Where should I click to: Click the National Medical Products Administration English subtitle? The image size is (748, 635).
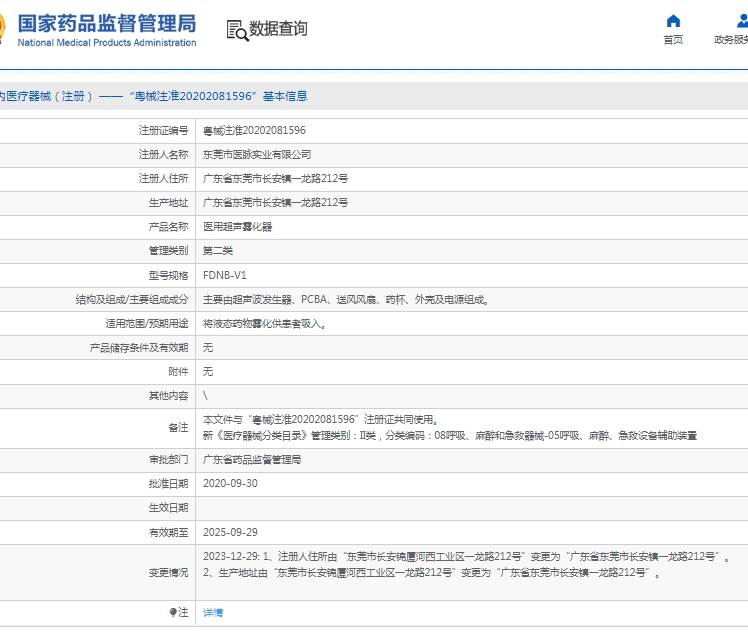tap(107, 43)
